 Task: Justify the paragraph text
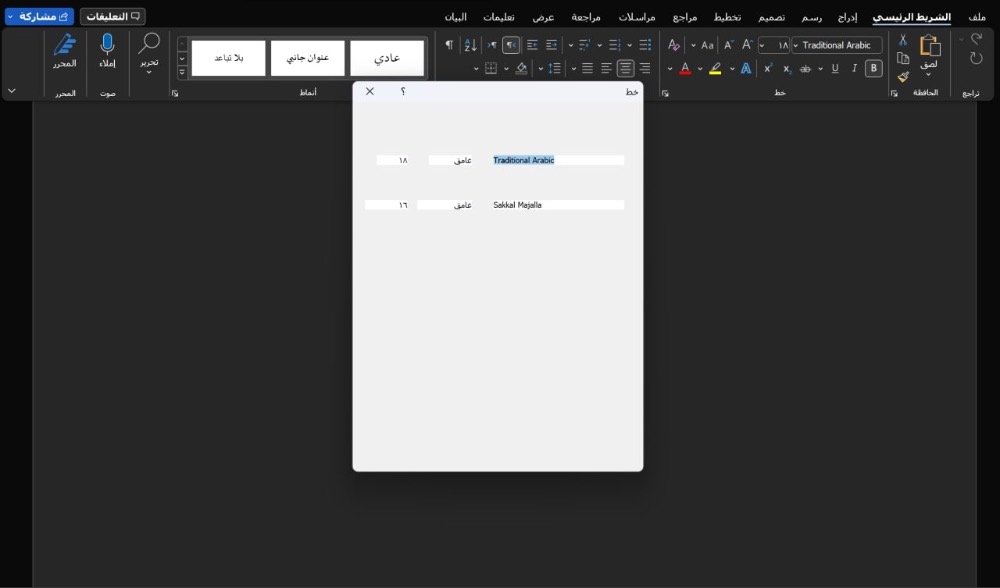(x=587, y=68)
